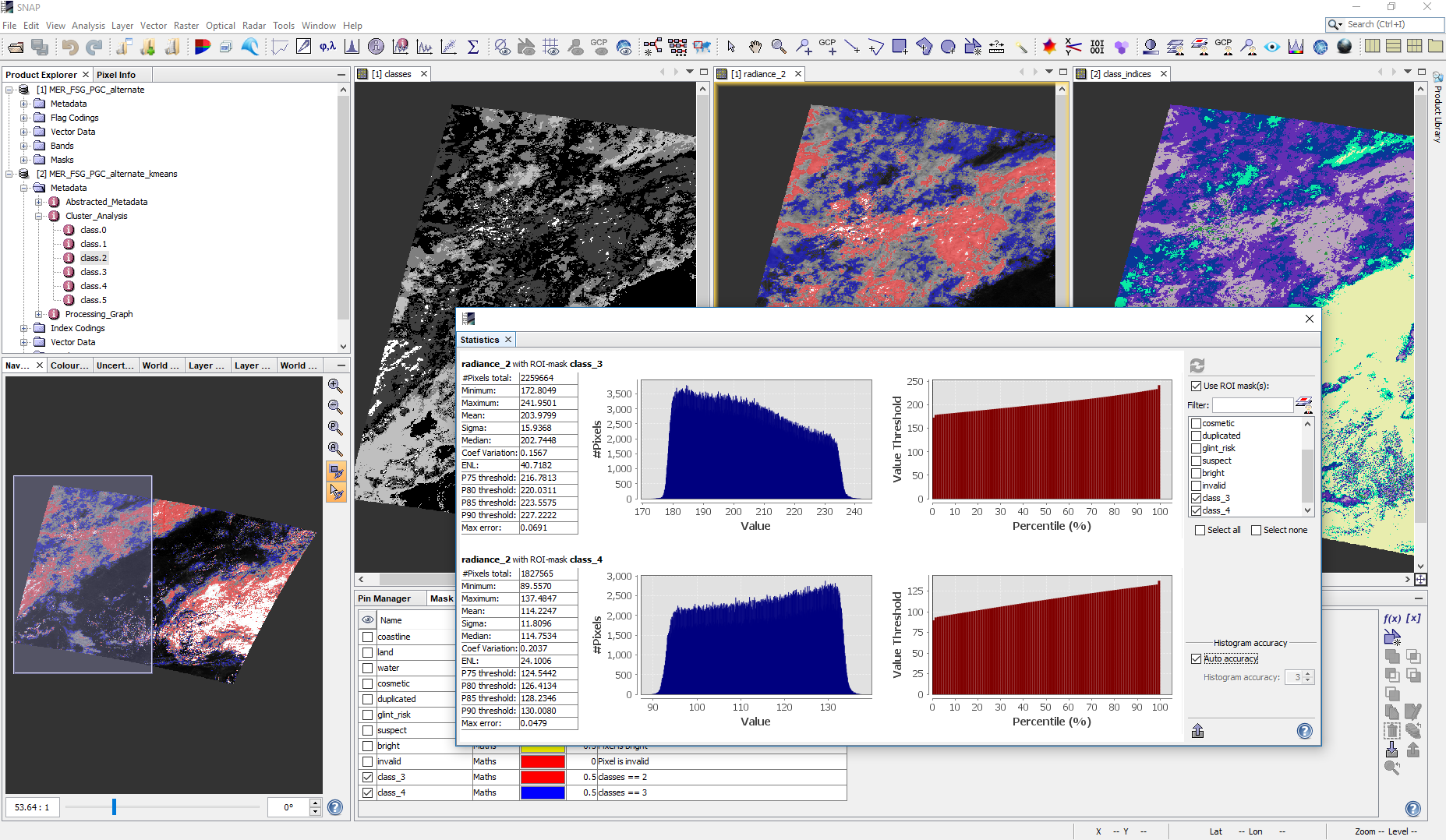The width and height of the screenshot is (1446, 840).
Task: Open the Histogram tool icon
Action: point(352,48)
